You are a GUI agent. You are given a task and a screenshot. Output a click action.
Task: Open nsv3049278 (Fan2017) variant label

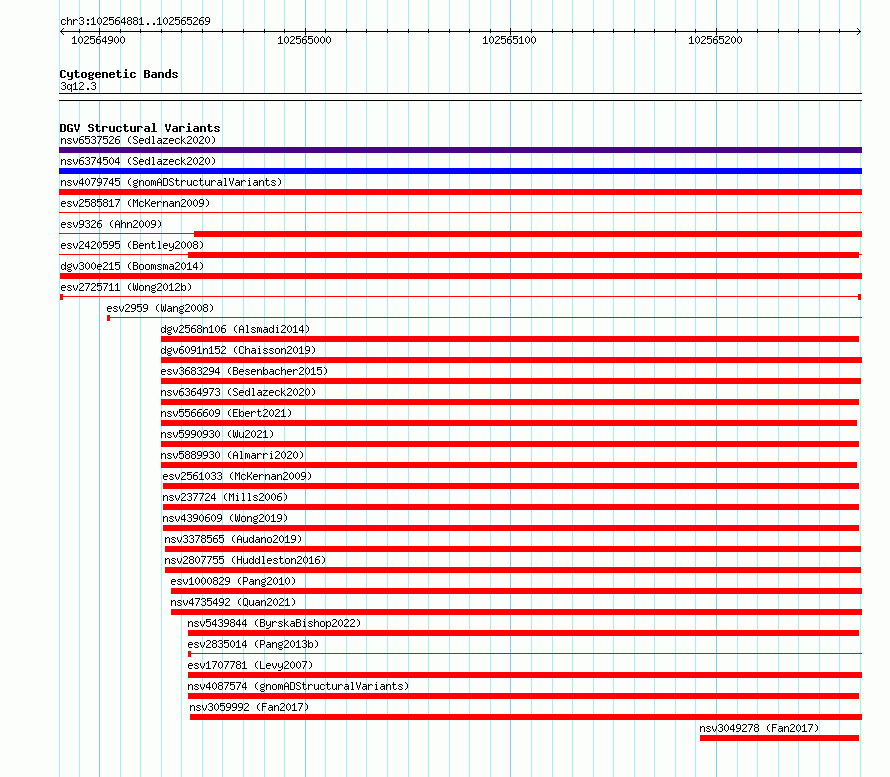(x=759, y=728)
